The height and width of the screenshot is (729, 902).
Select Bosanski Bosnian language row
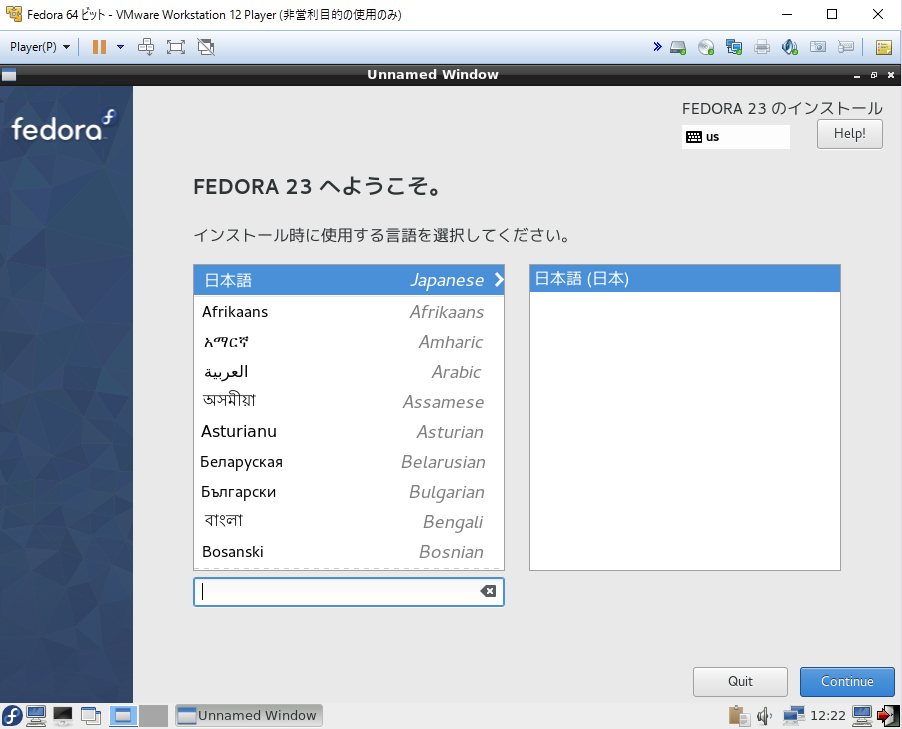349,552
